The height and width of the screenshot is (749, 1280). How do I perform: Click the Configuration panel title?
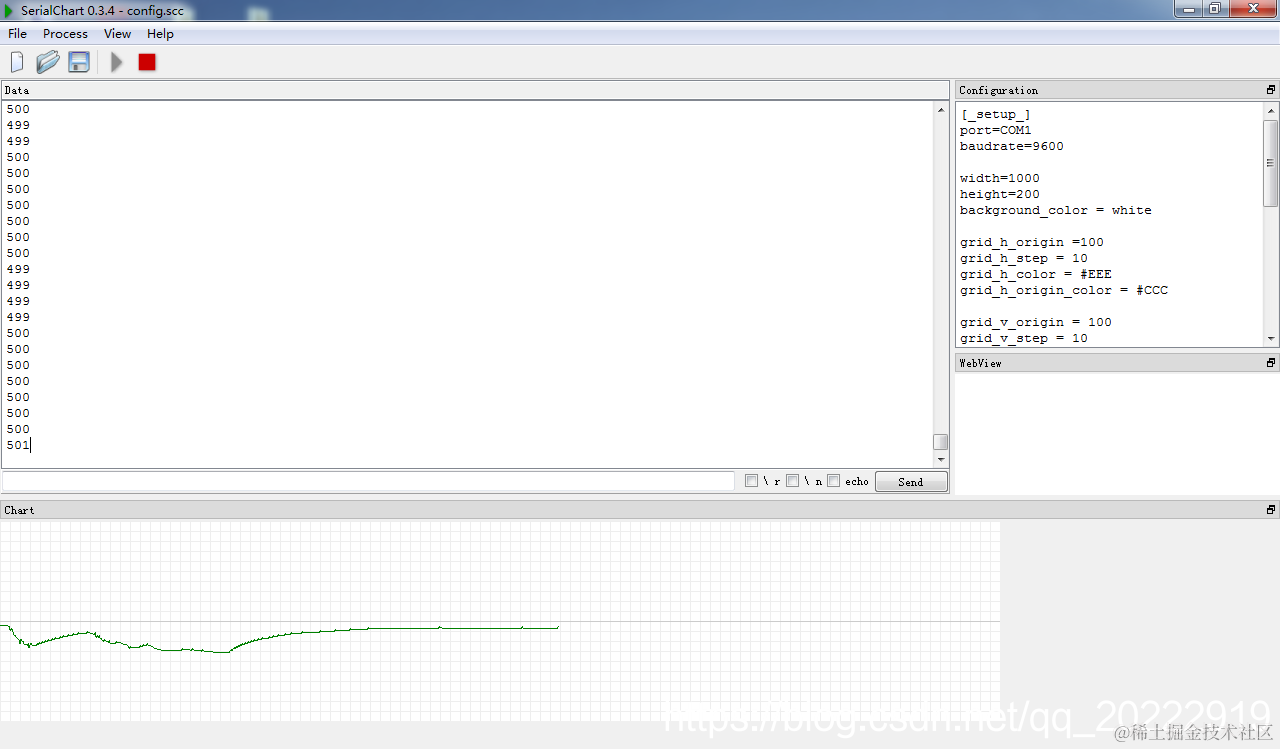coord(999,90)
